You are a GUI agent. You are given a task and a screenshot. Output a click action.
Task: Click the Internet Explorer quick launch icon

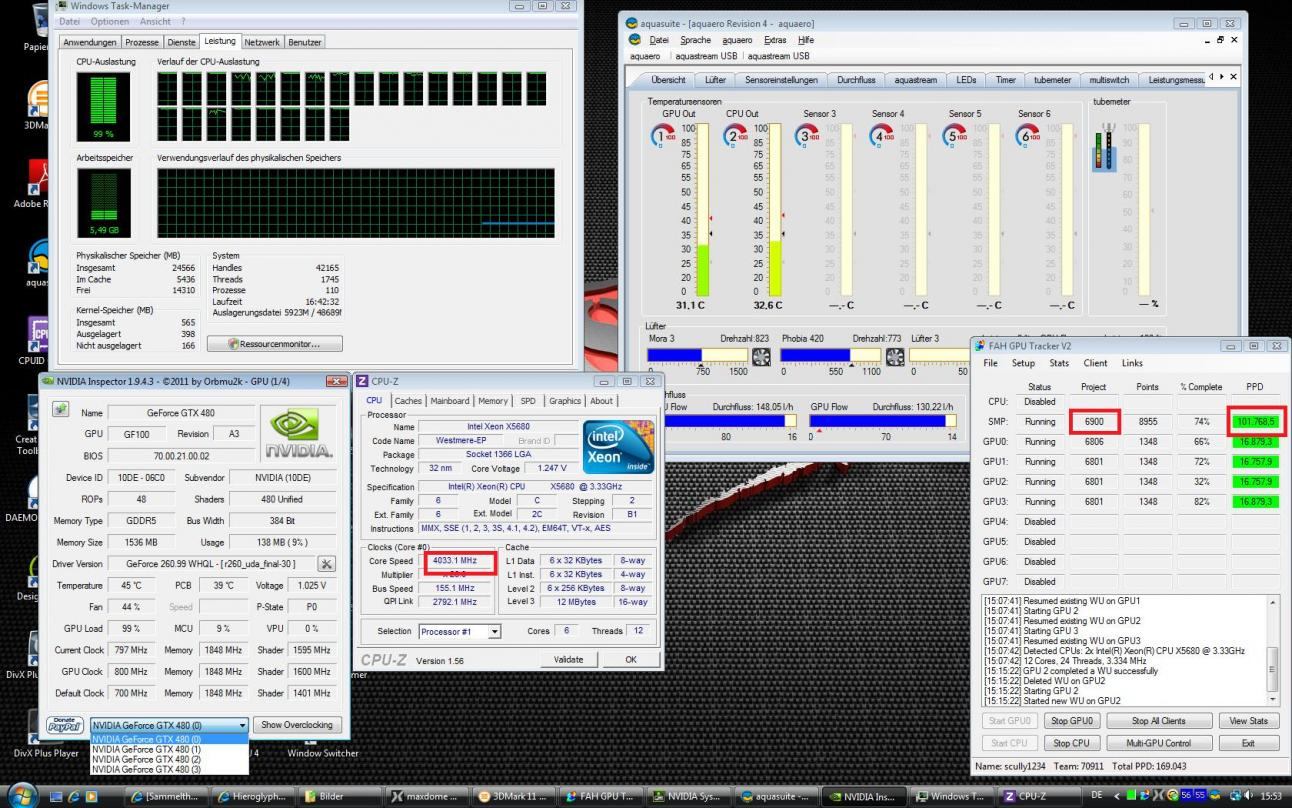coord(75,797)
